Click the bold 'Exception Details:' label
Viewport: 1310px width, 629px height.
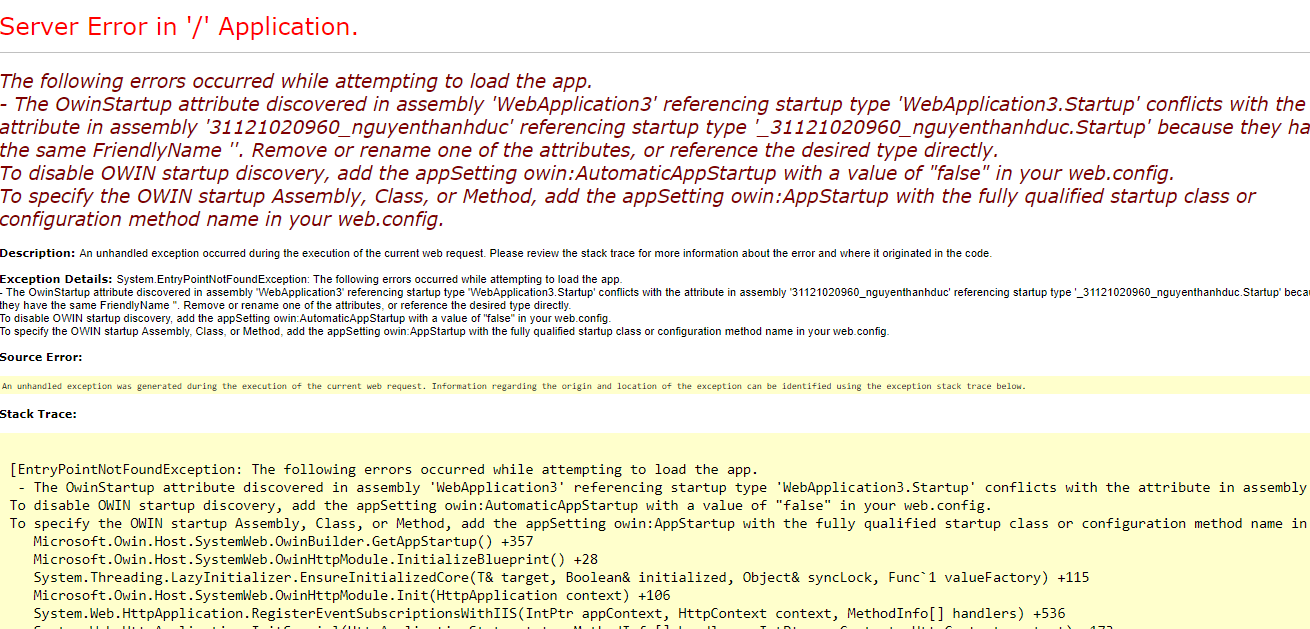click(56, 279)
